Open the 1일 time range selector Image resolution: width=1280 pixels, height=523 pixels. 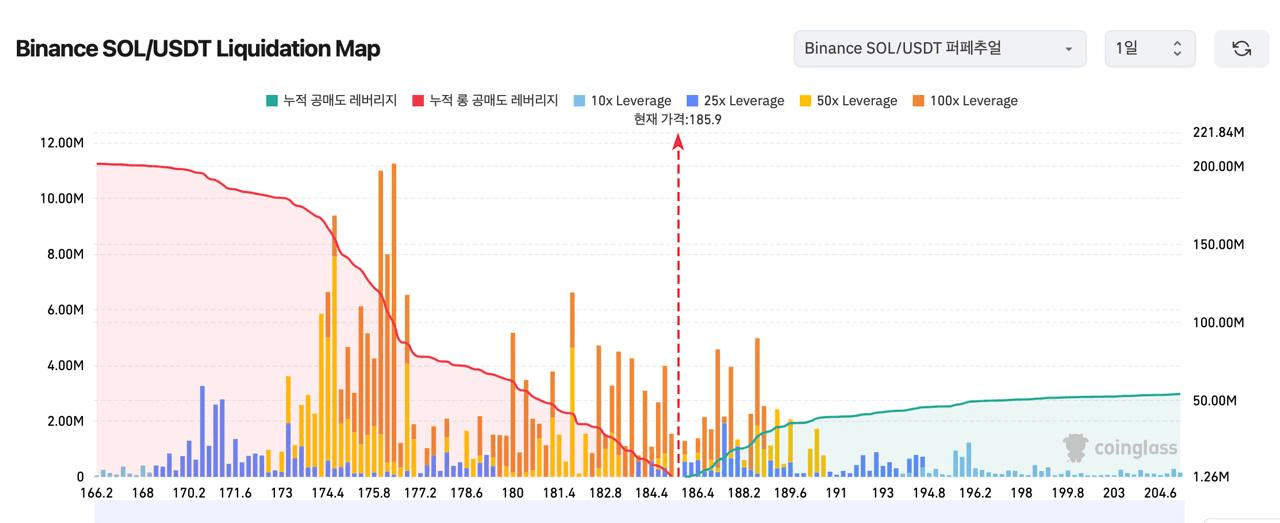point(1150,48)
